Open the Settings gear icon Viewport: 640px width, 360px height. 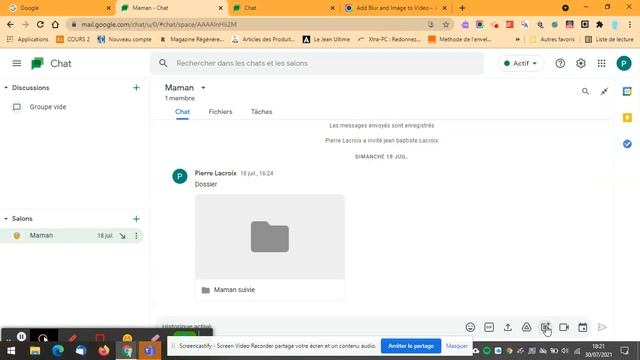(581, 63)
